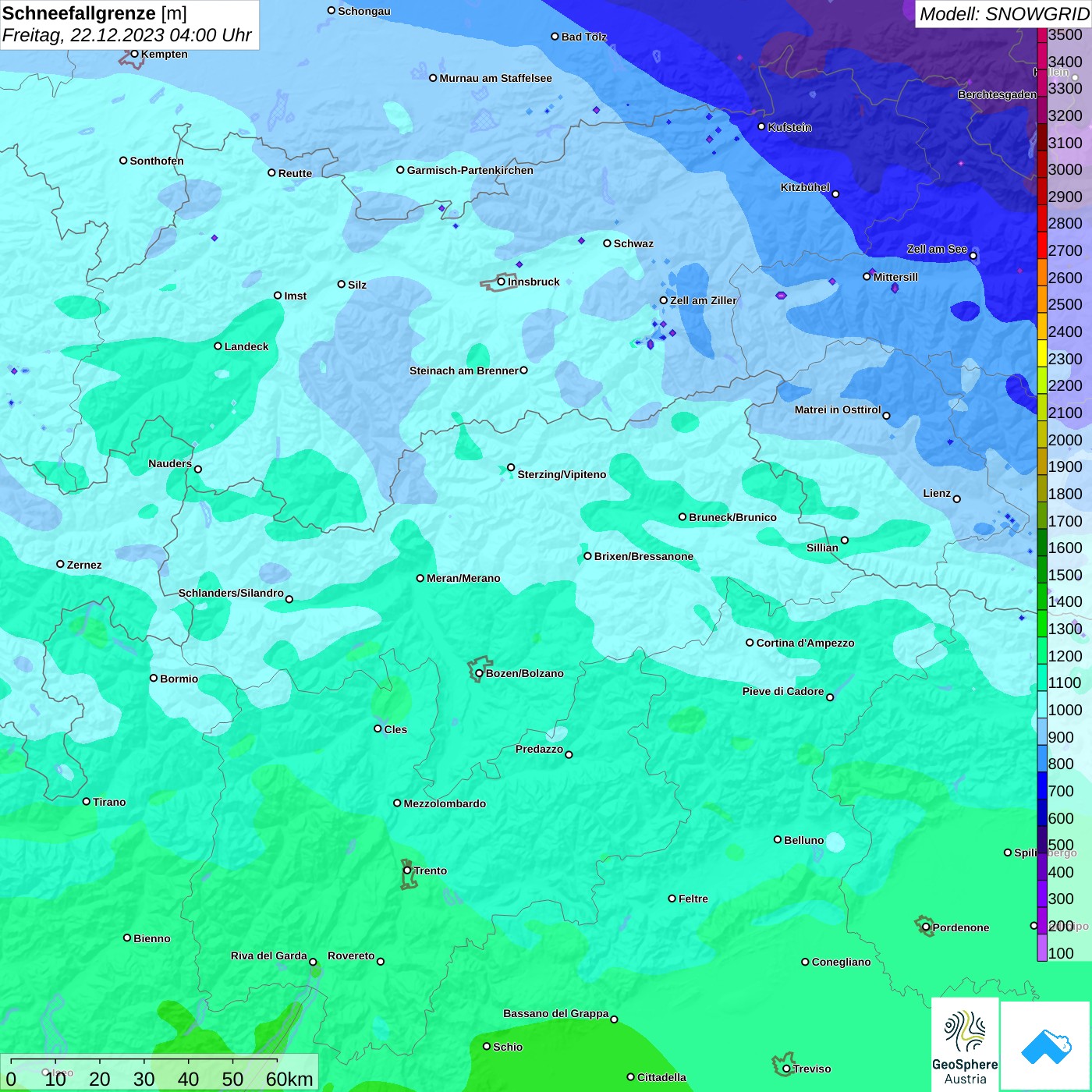1092x1092 pixels.
Task: Select the 2300 m yellow legend swatch
Action: [1041, 353]
